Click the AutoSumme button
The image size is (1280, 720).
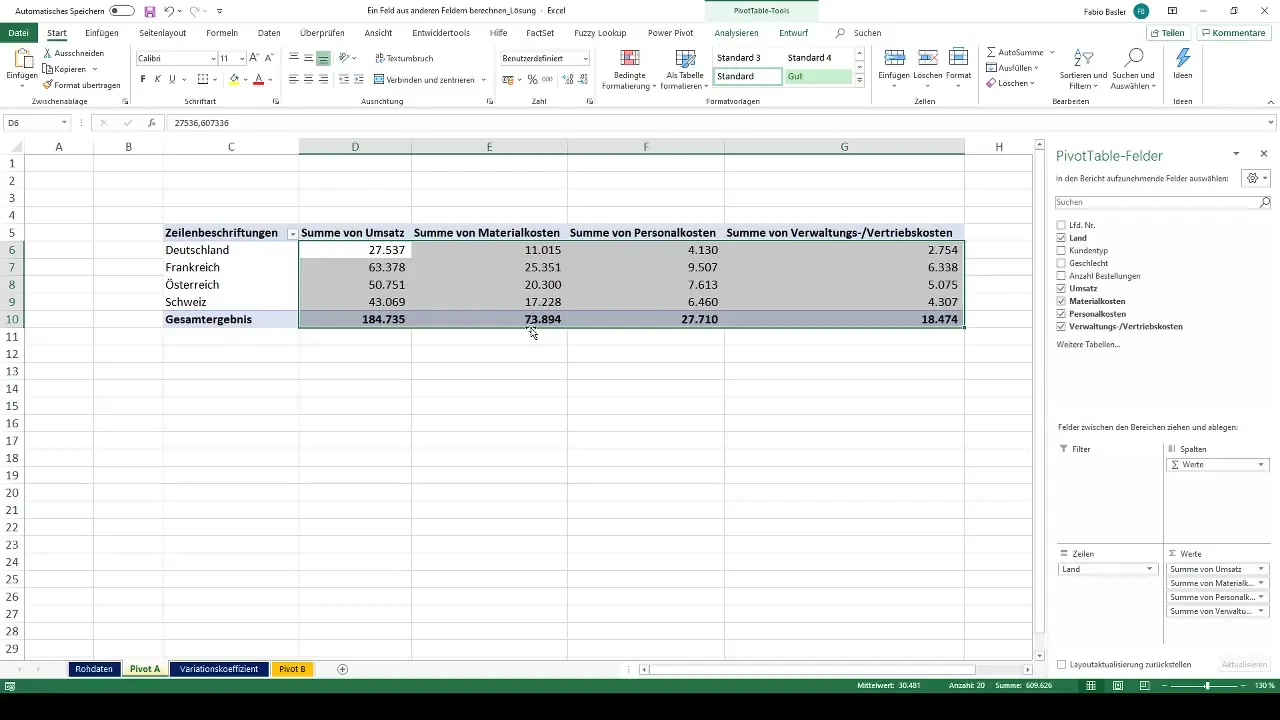coord(1015,52)
